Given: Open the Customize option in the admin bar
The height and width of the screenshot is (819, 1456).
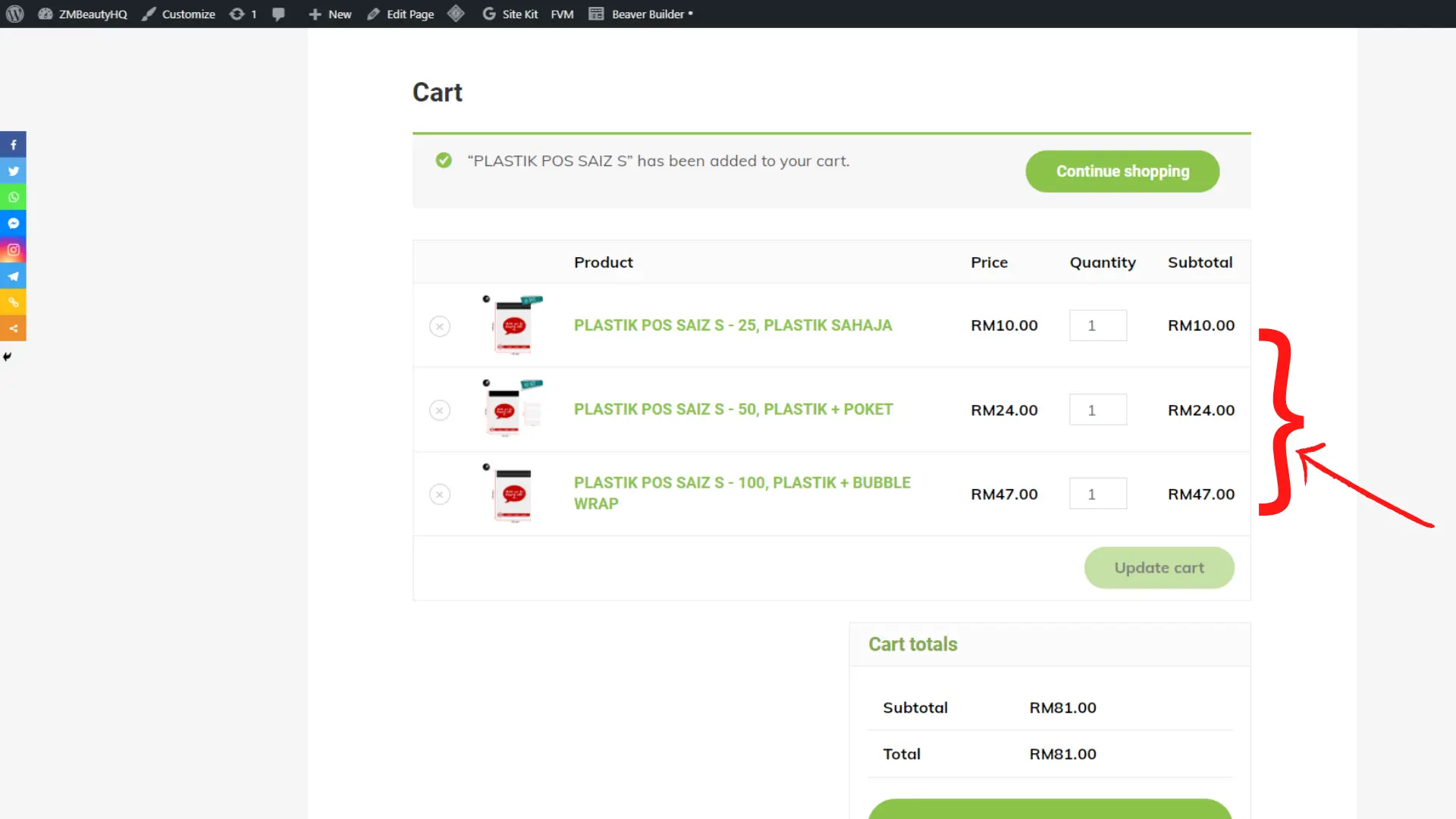Looking at the screenshot, I should tap(179, 14).
